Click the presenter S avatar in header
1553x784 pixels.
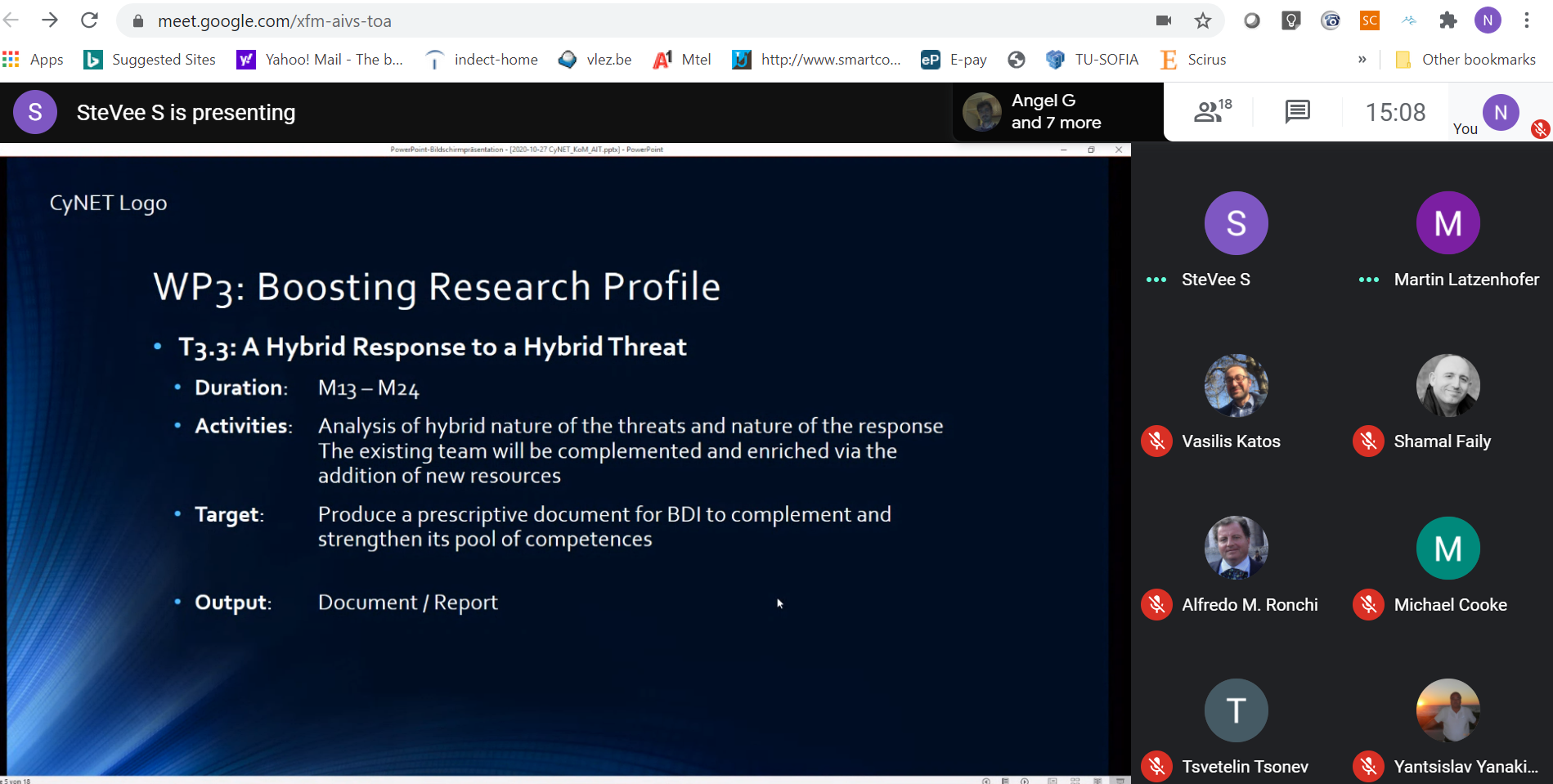35,112
